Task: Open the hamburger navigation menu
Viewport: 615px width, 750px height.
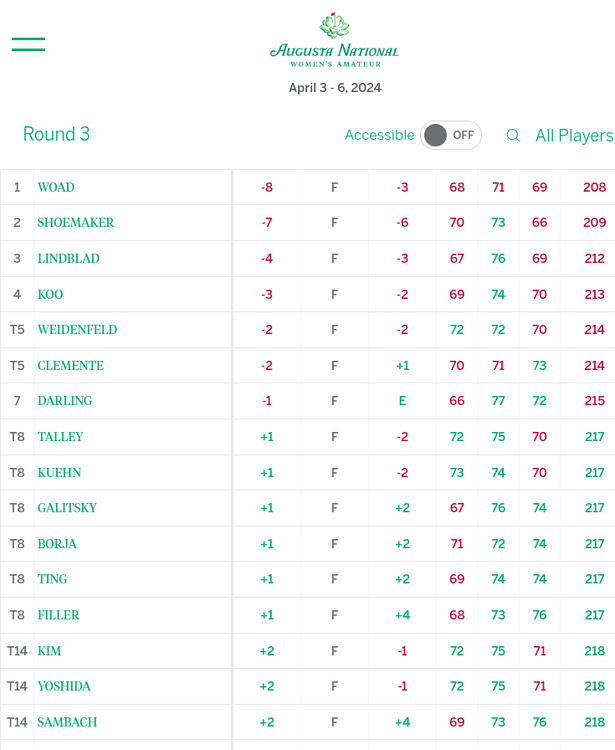Action: coord(28,43)
